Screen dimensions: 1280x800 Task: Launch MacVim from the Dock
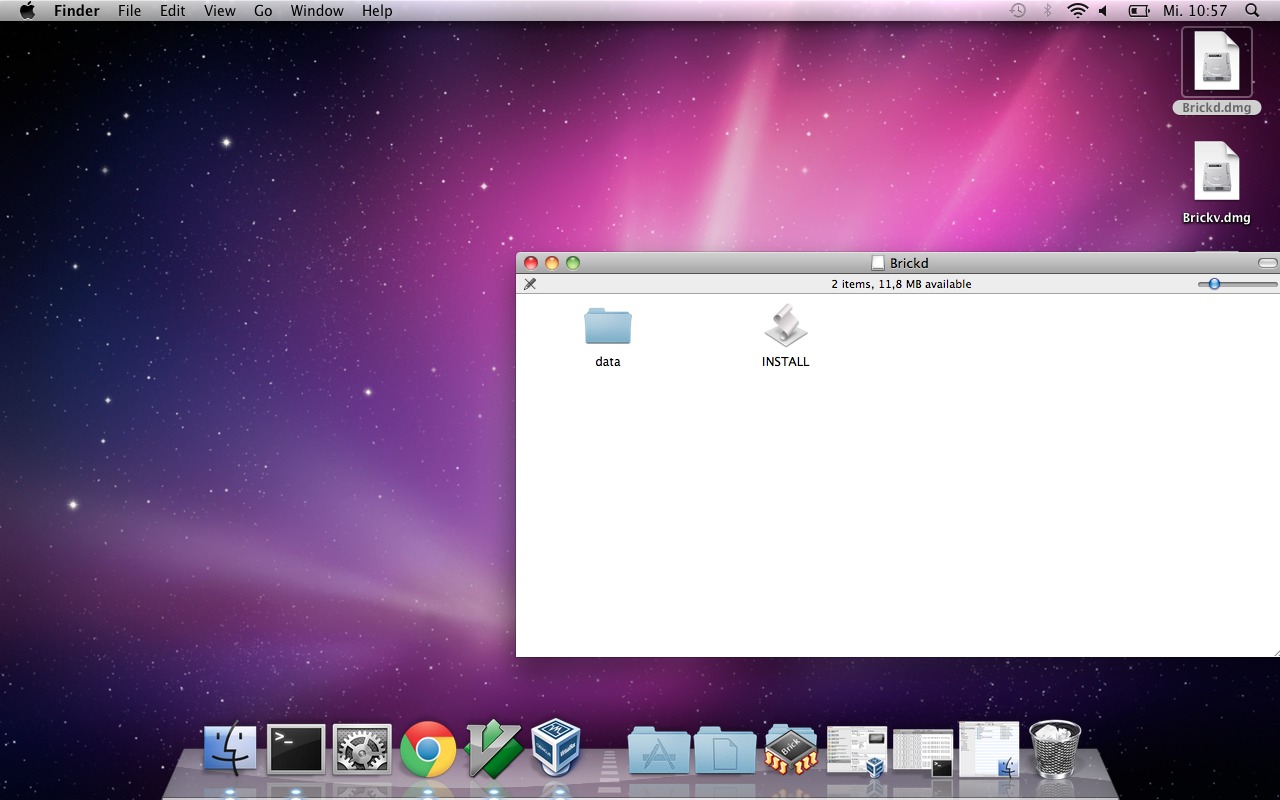pyautogui.click(x=493, y=749)
